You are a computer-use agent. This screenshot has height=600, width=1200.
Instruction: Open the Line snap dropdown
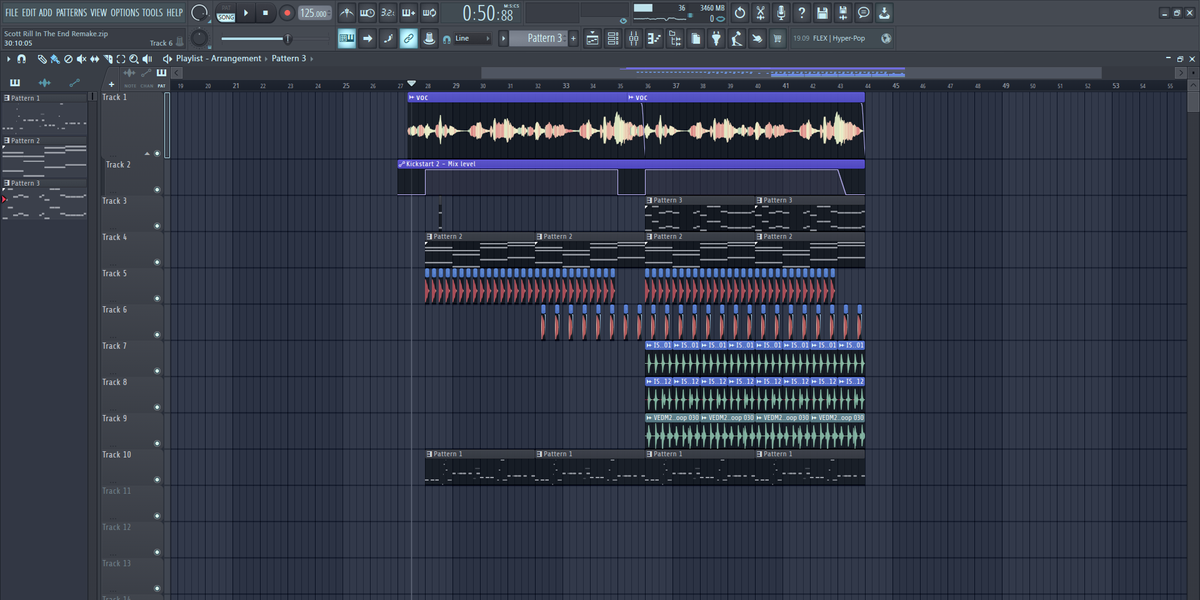tap(472, 39)
